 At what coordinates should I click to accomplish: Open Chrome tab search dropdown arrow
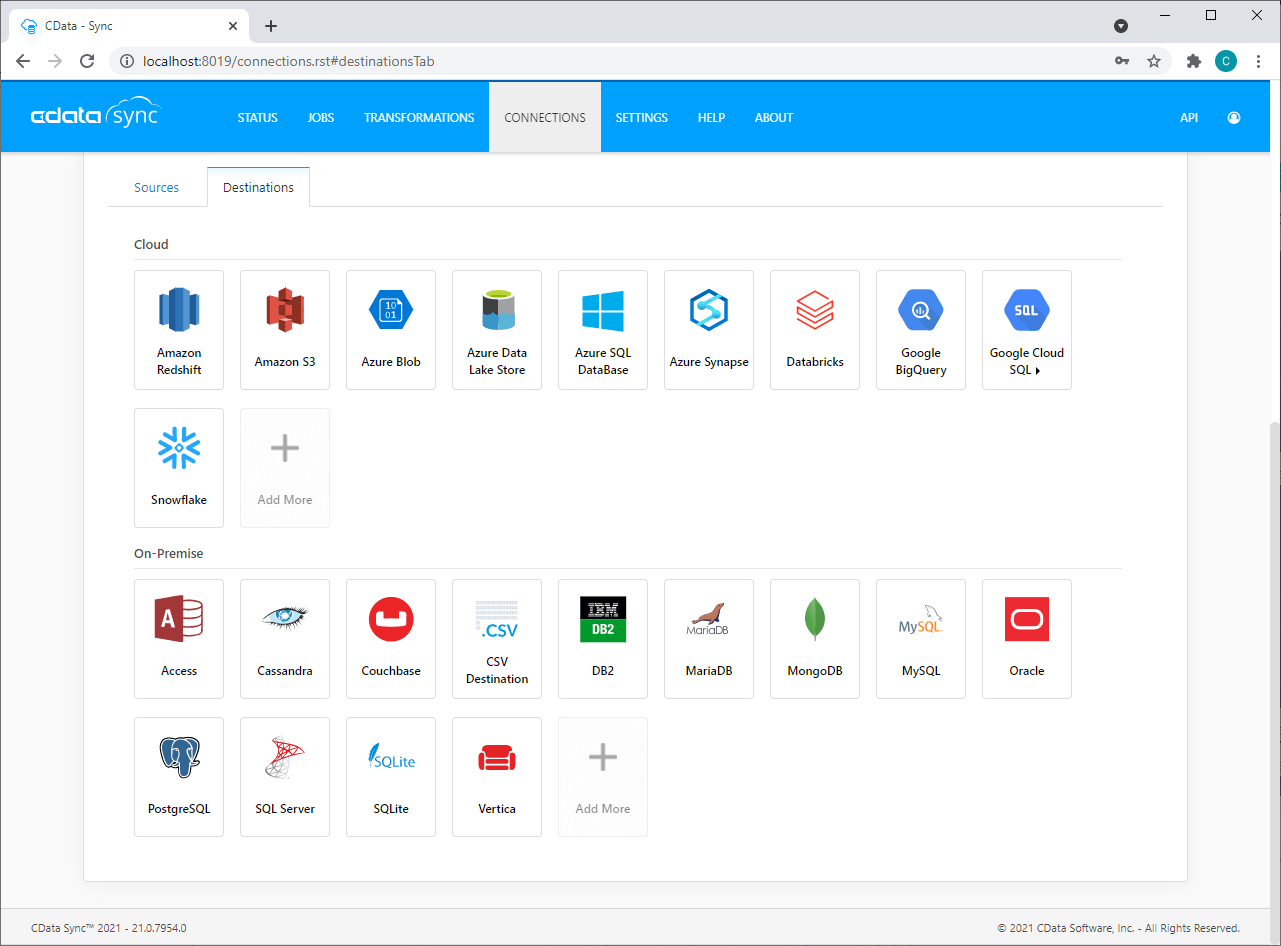pyautogui.click(x=1121, y=26)
